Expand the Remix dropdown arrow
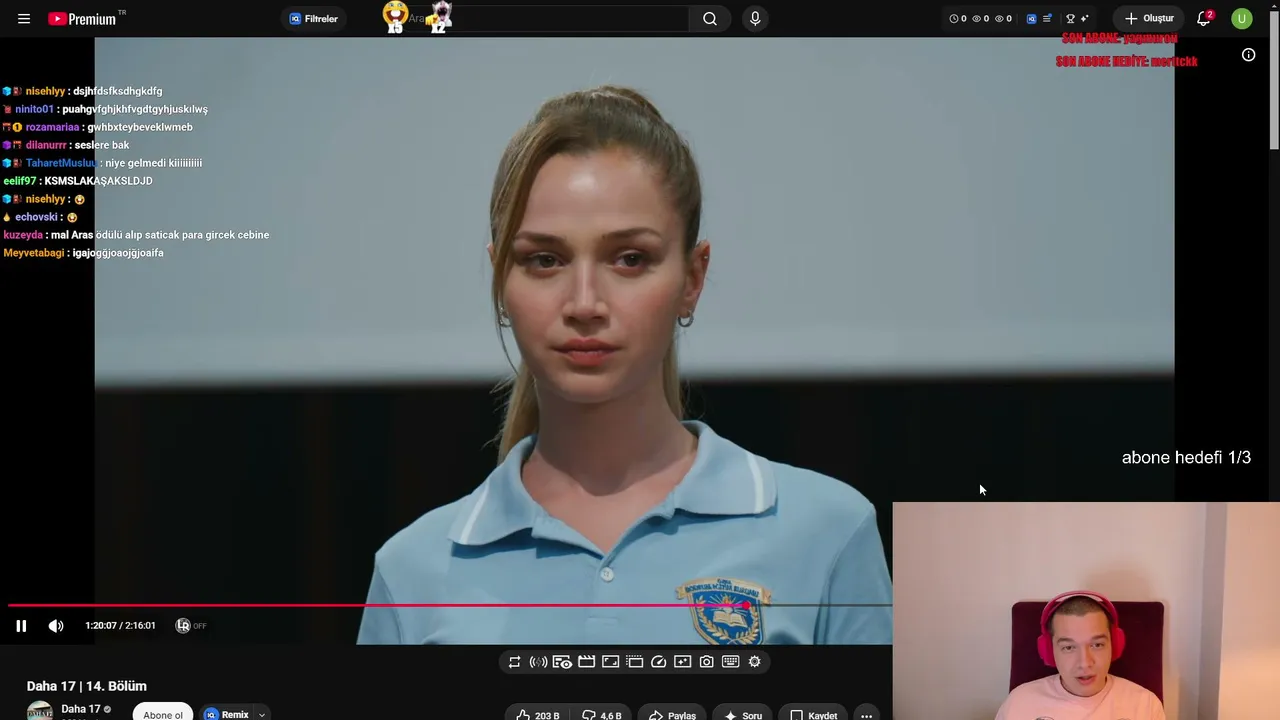Screen dimensions: 1280x720 coord(262,714)
